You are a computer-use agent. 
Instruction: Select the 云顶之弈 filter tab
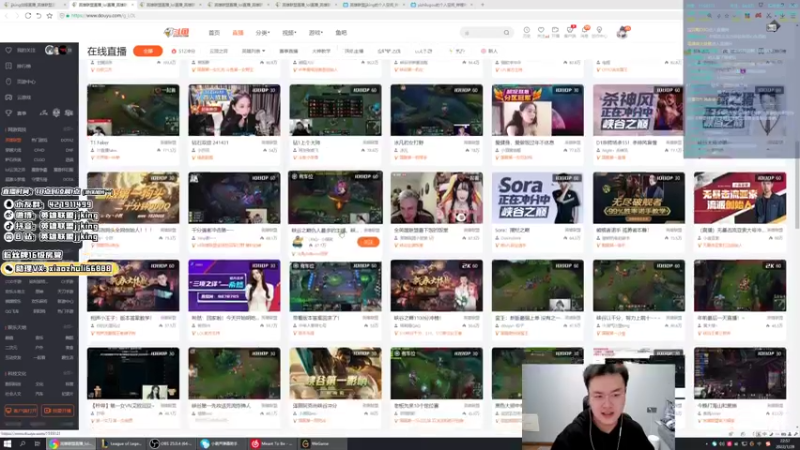[218, 51]
